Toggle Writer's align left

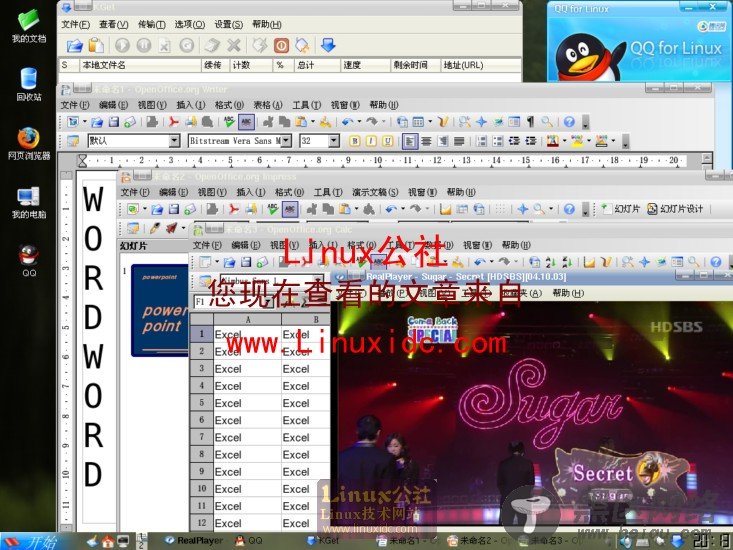pyautogui.click(x=410, y=141)
